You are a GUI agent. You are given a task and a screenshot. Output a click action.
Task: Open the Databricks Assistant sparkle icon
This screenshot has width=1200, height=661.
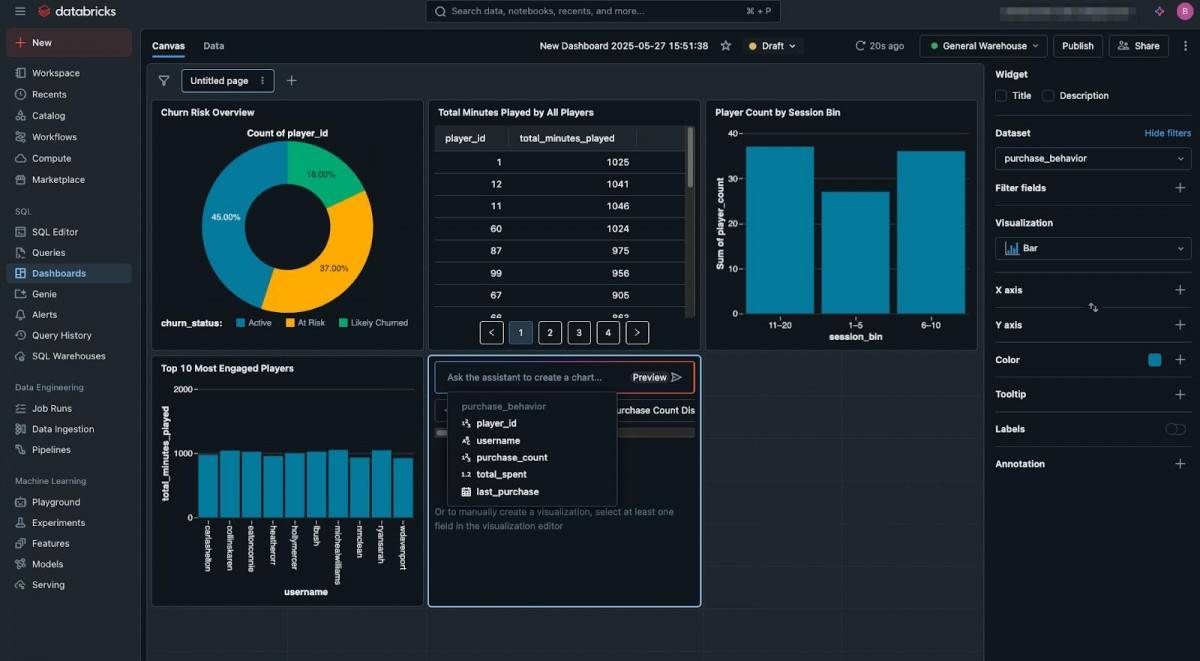[x=1159, y=11]
